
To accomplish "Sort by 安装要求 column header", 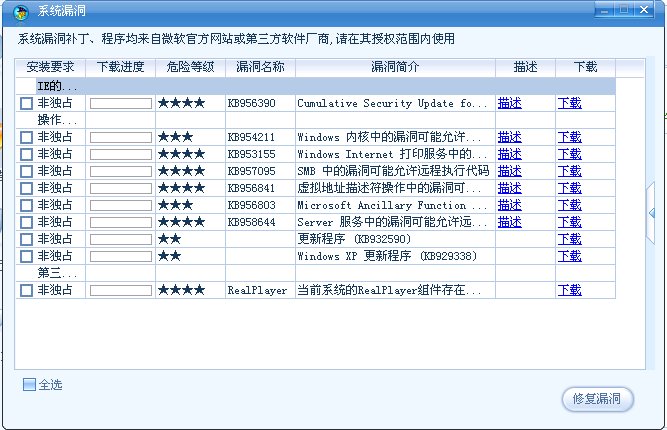I will 51,68.
